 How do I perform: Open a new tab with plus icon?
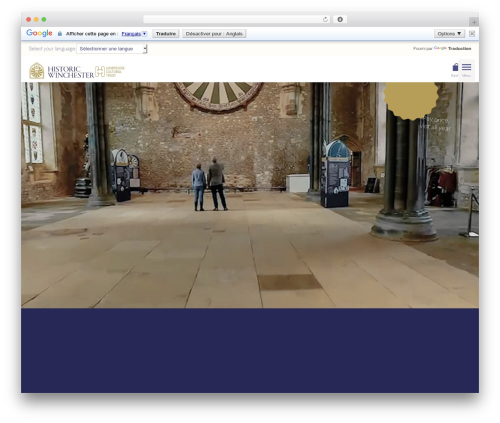click(474, 22)
